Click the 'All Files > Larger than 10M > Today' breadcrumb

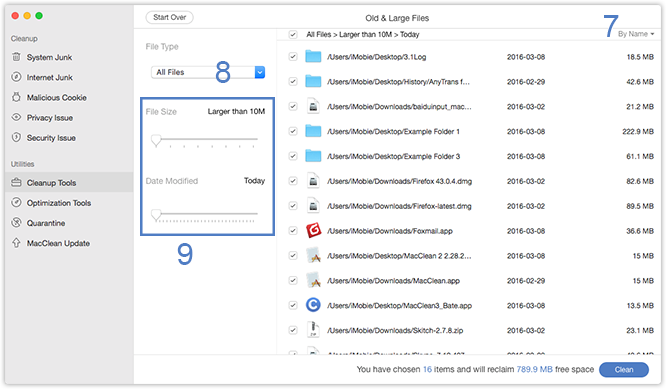coord(362,34)
